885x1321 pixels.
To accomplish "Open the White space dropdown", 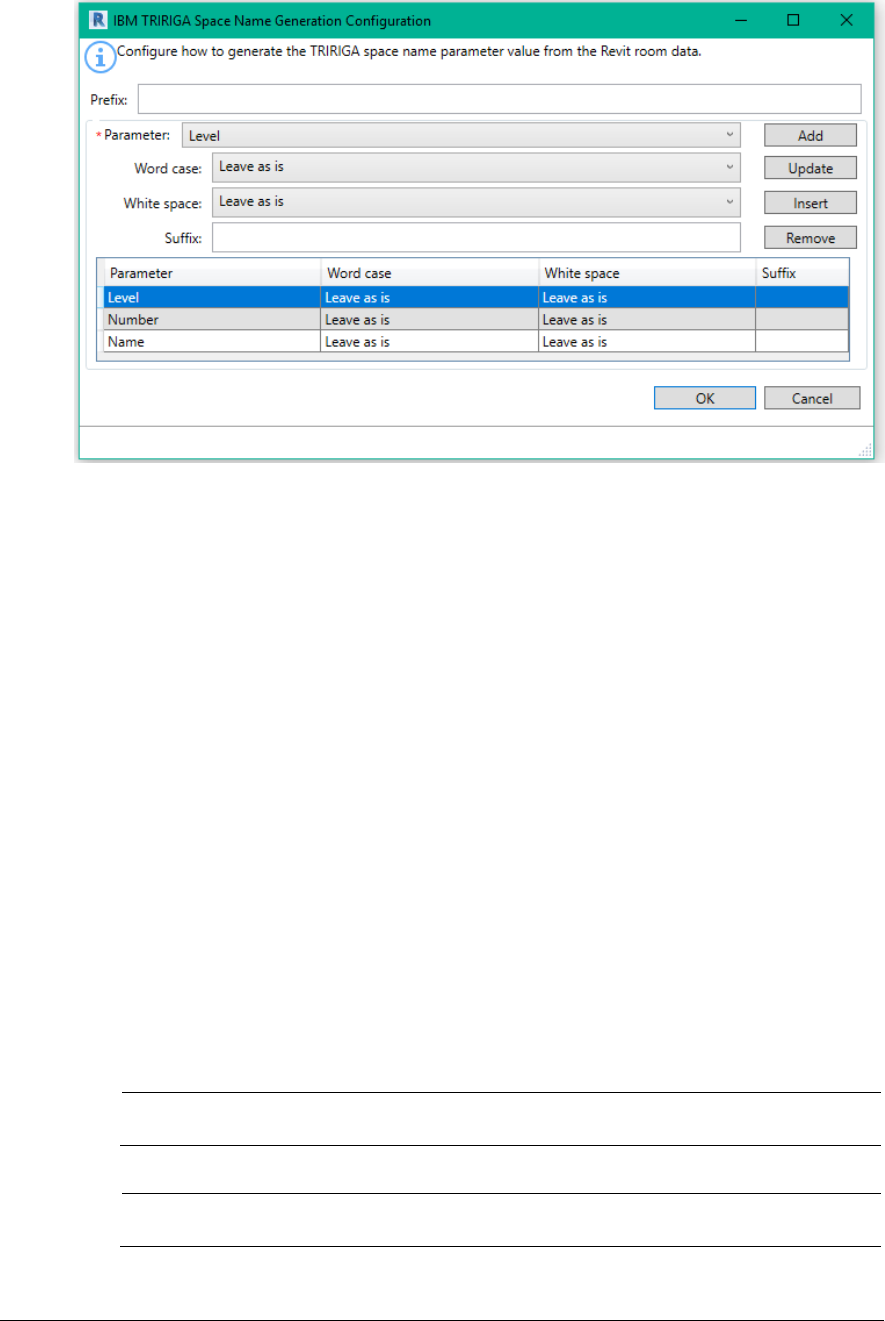I will [476, 202].
